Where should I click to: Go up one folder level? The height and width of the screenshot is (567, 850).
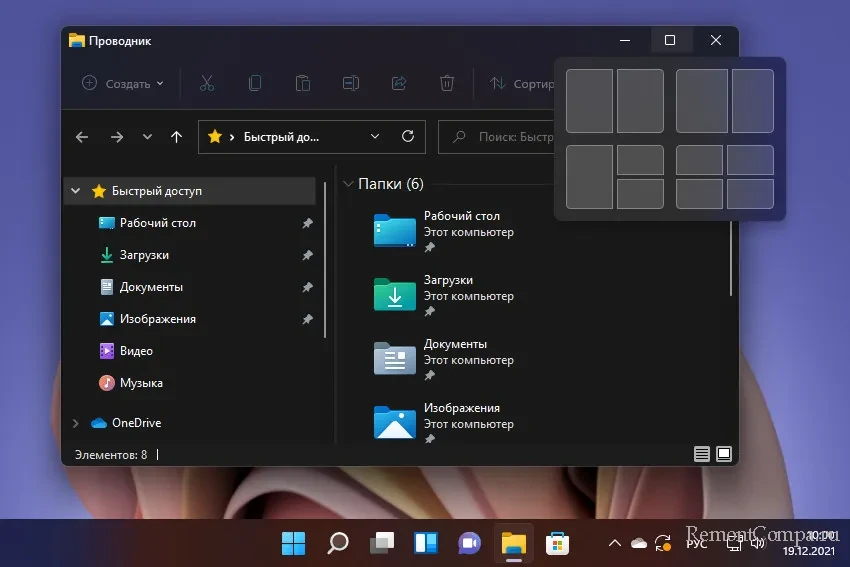pos(177,137)
